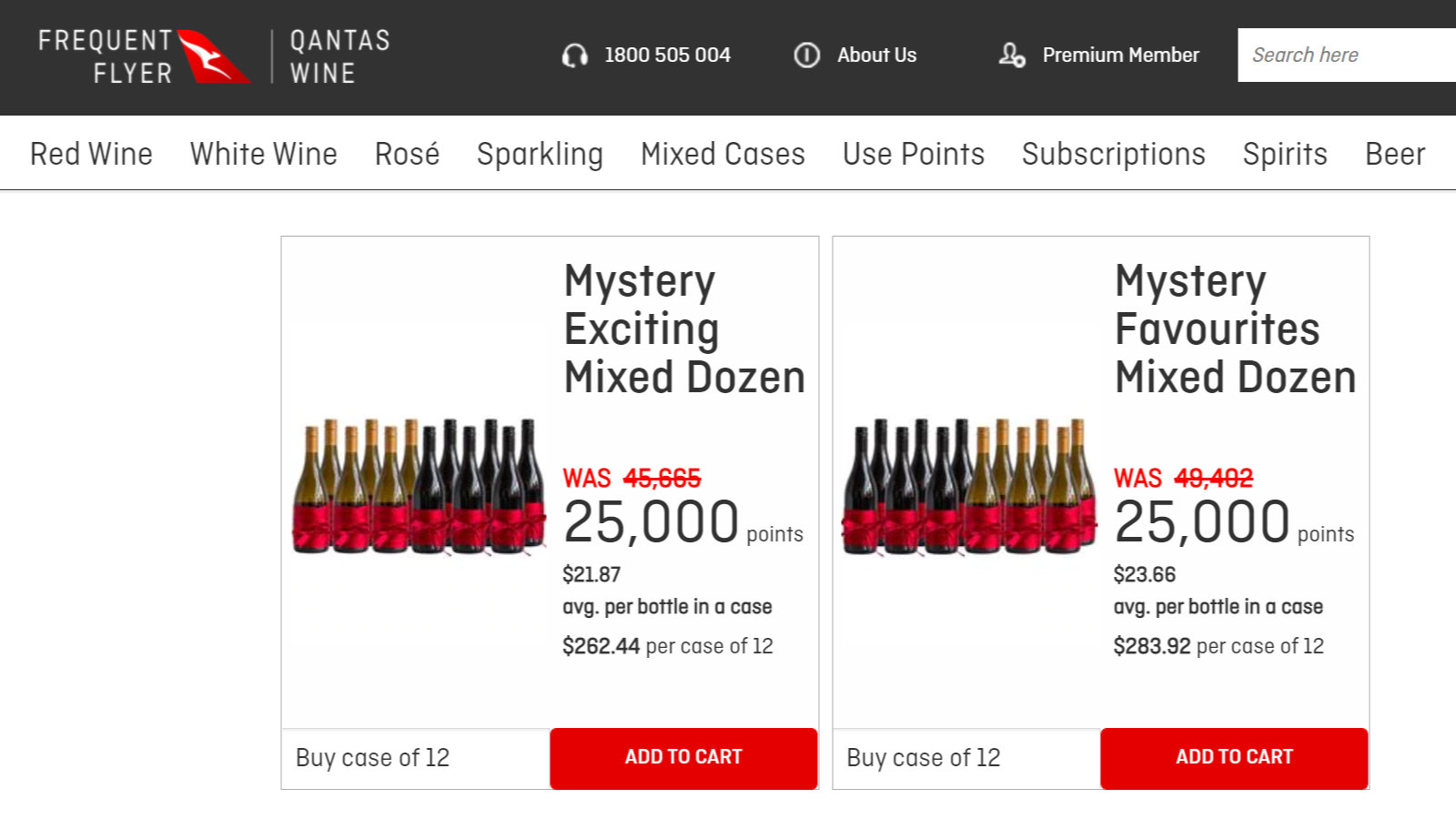
Task: Select Buy case of 12 for Favourites Dozen
Action: 923,757
